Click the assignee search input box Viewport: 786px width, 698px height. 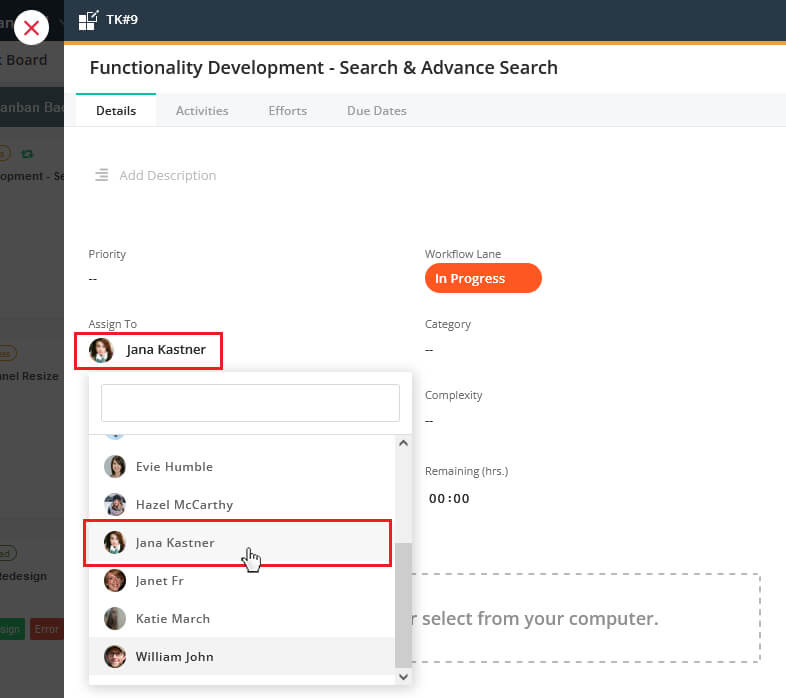tap(250, 403)
